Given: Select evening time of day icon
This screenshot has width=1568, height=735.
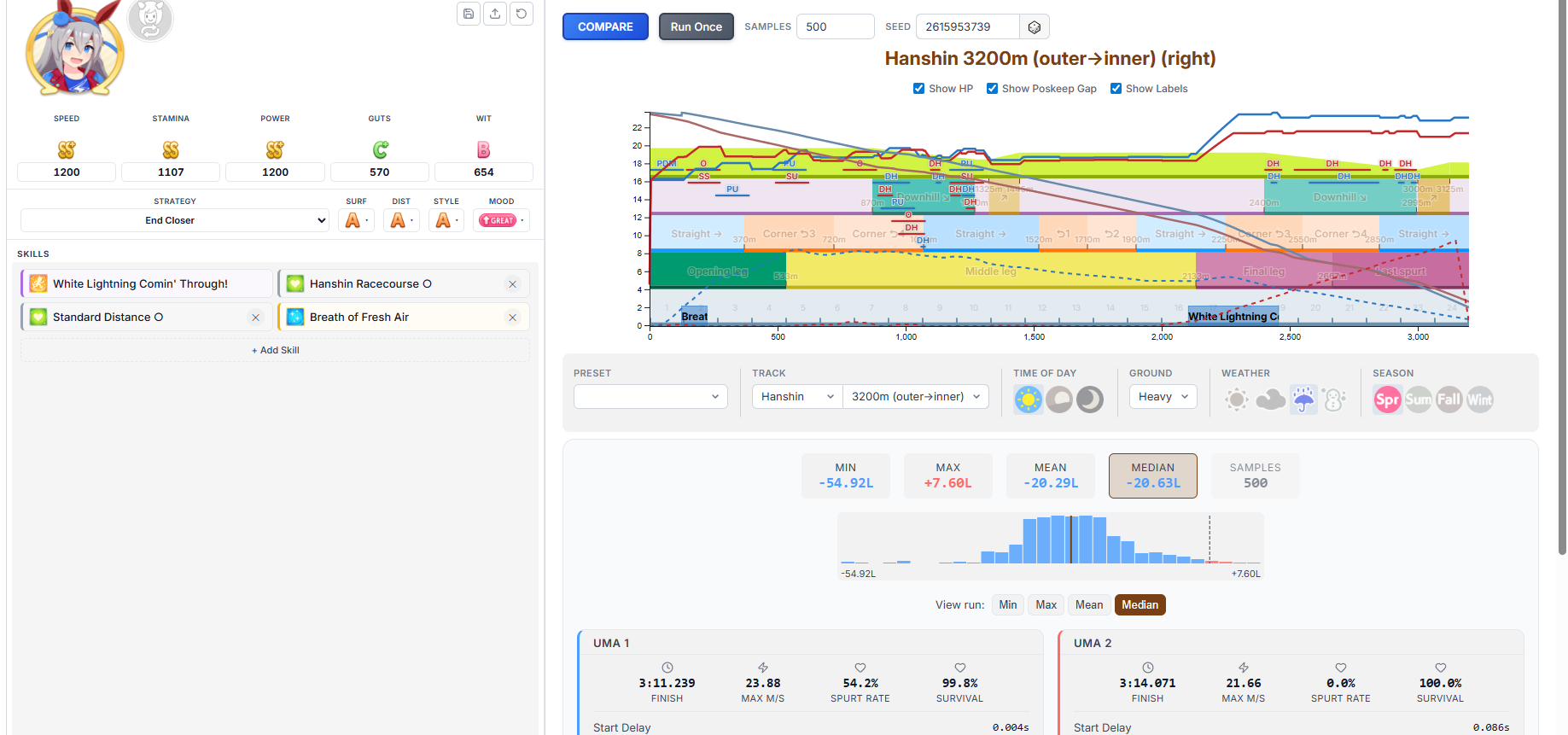Looking at the screenshot, I should click(1059, 400).
